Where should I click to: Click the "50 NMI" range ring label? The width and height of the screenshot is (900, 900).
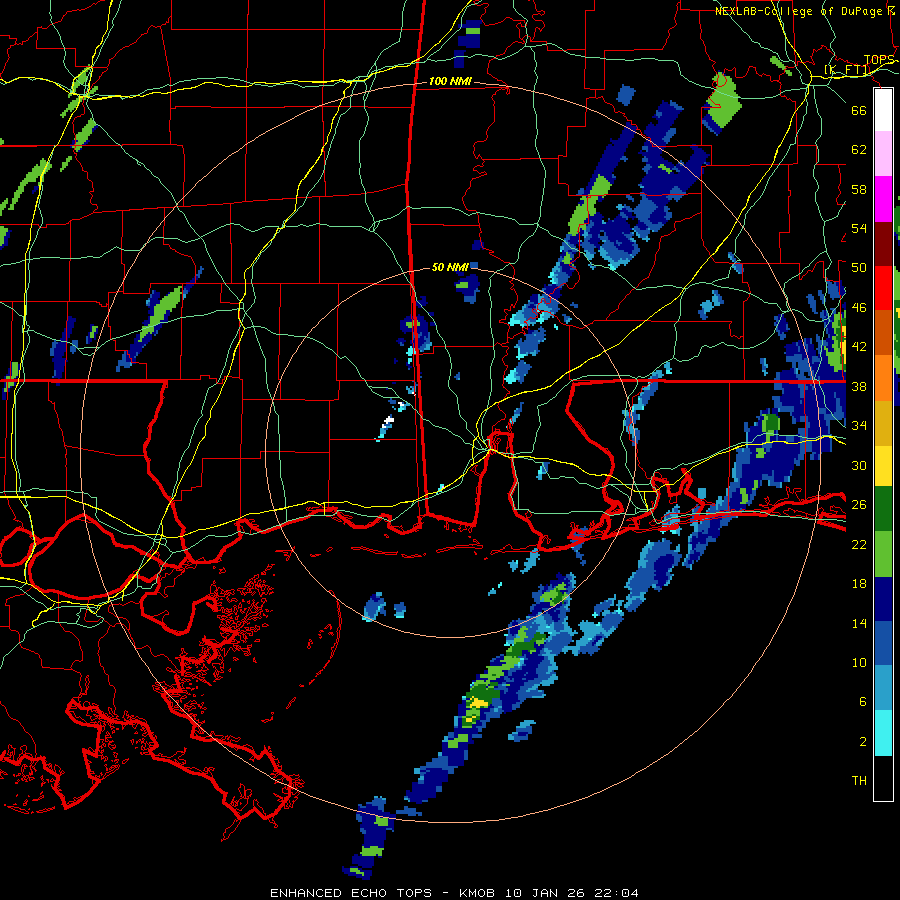(x=450, y=267)
